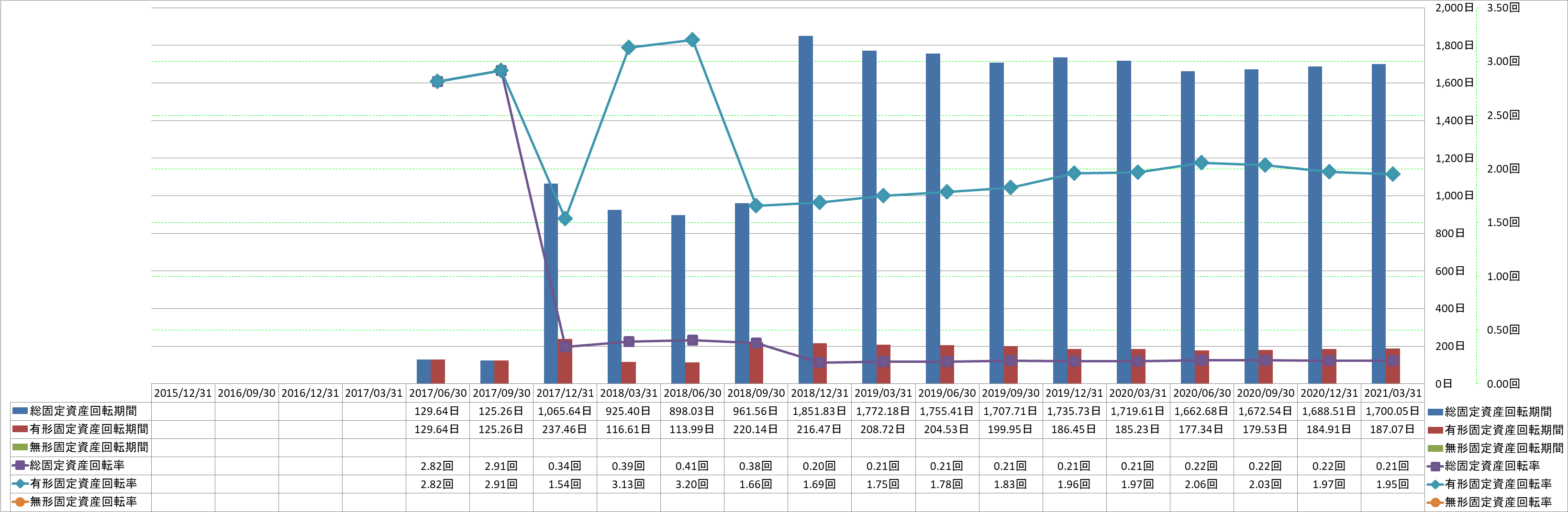
Task: Click table cell 1.54回
Action: tap(565, 484)
